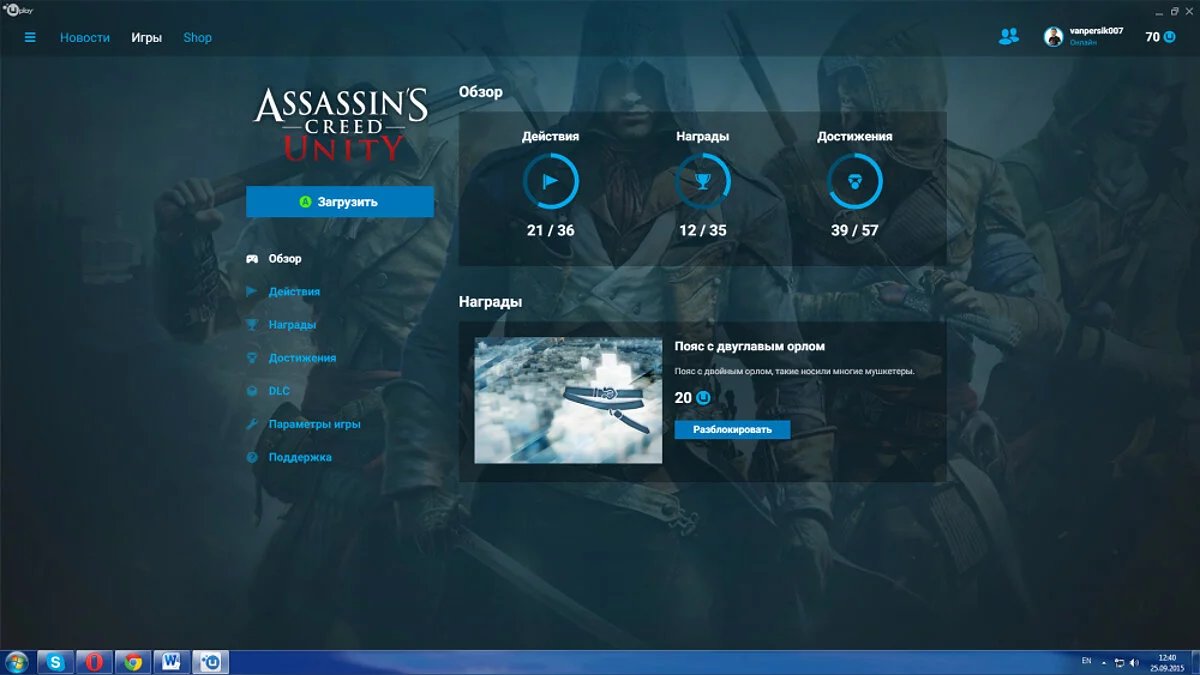Image resolution: width=1200 pixels, height=675 pixels.
Task: Click the Uplay coin icon beside 20
Action: [704, 397]
